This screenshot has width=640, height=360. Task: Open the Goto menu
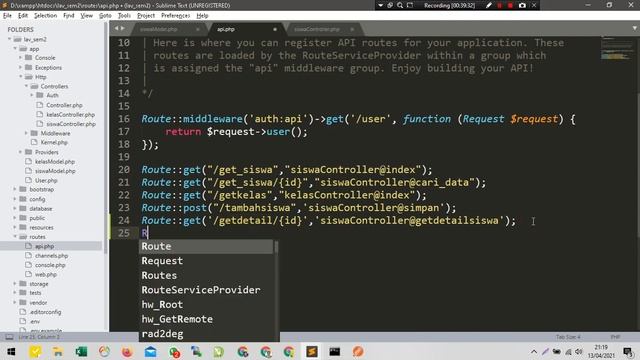[x=105, y=16]
